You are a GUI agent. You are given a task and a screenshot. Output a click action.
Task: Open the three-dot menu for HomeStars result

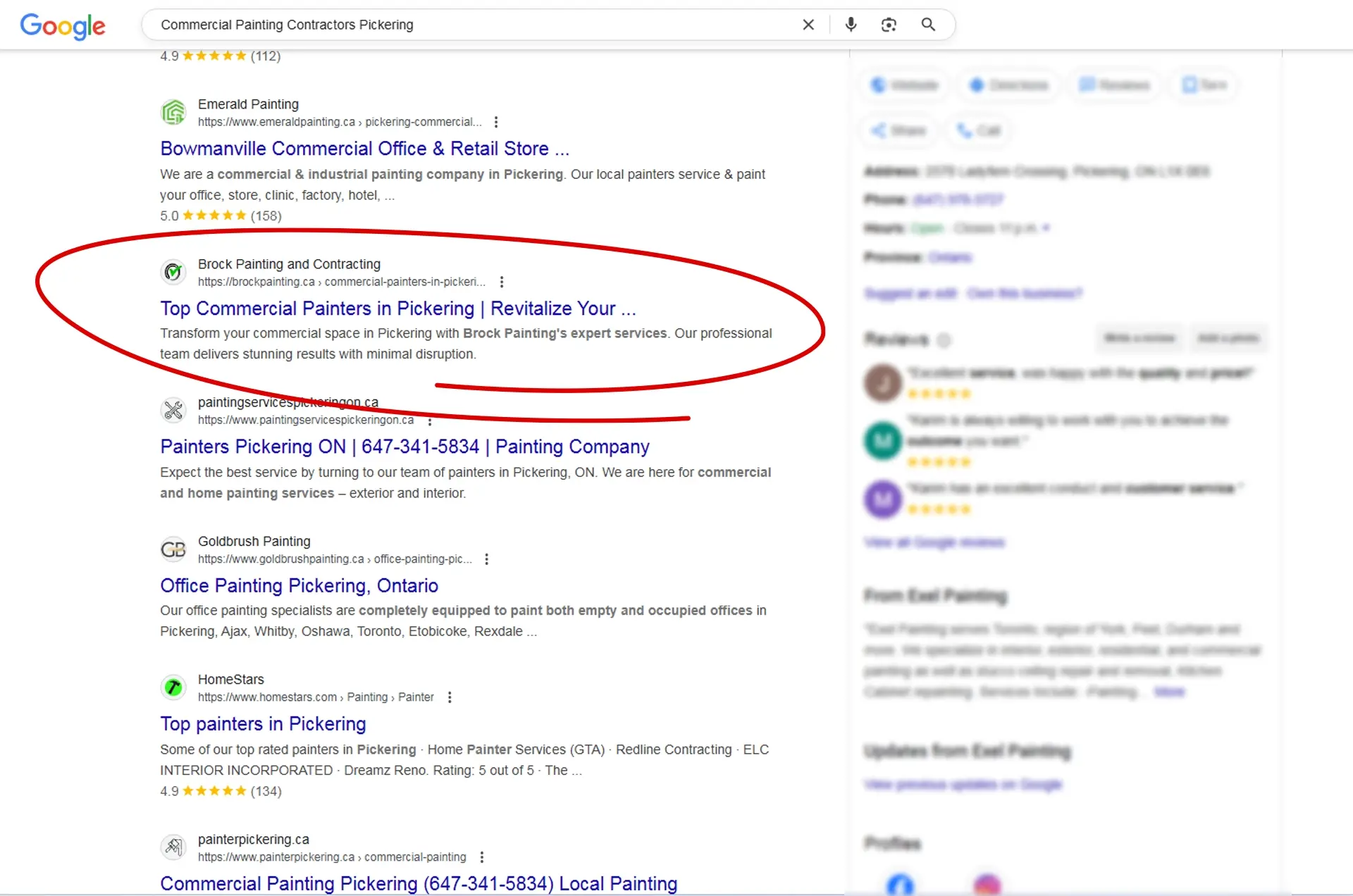[x=450, y=697]
